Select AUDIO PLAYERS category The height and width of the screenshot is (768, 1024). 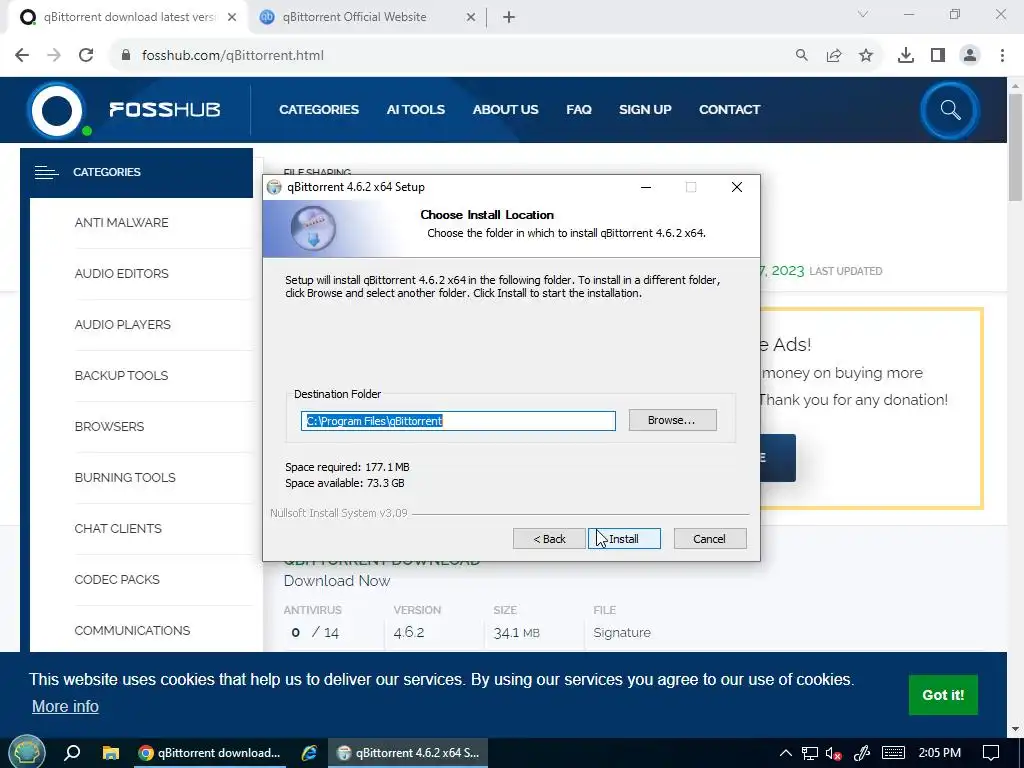[123, 325]
